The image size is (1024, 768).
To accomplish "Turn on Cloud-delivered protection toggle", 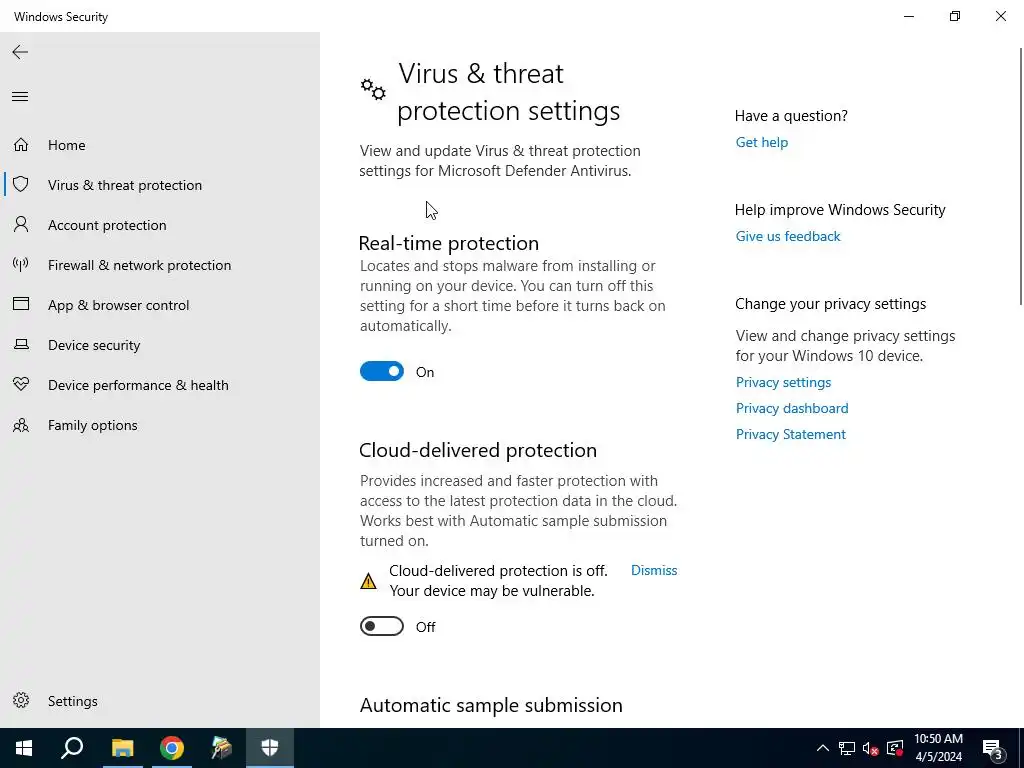I will pyautogui.click(x=381, y=626).
